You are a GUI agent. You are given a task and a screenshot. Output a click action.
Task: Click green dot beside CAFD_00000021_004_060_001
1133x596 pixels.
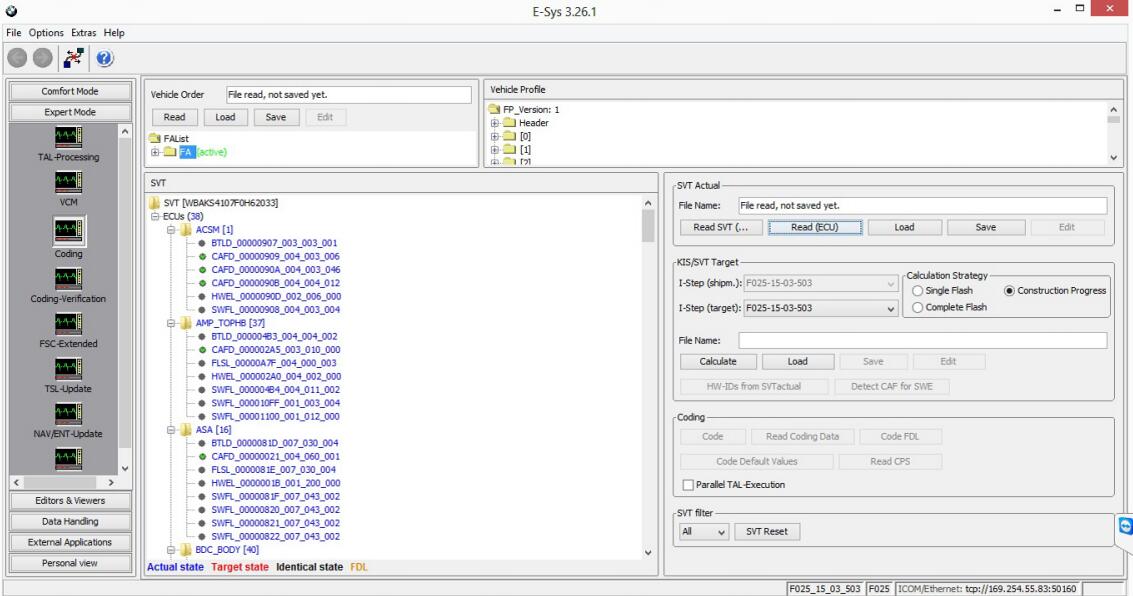click(x=202, y=457)
